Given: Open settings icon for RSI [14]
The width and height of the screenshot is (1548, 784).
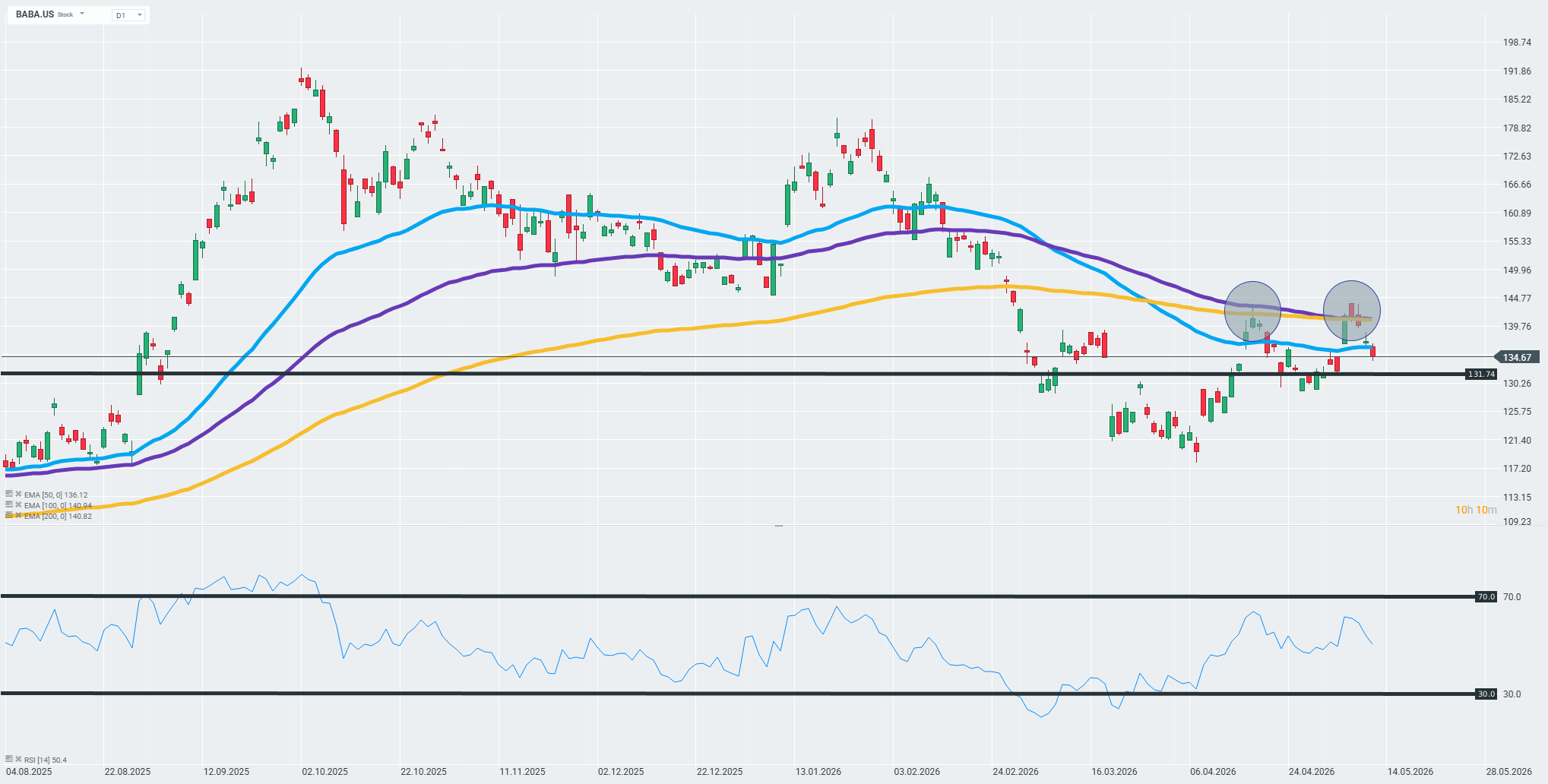Looking at the screenshot, I should click(x=9, y=759).
